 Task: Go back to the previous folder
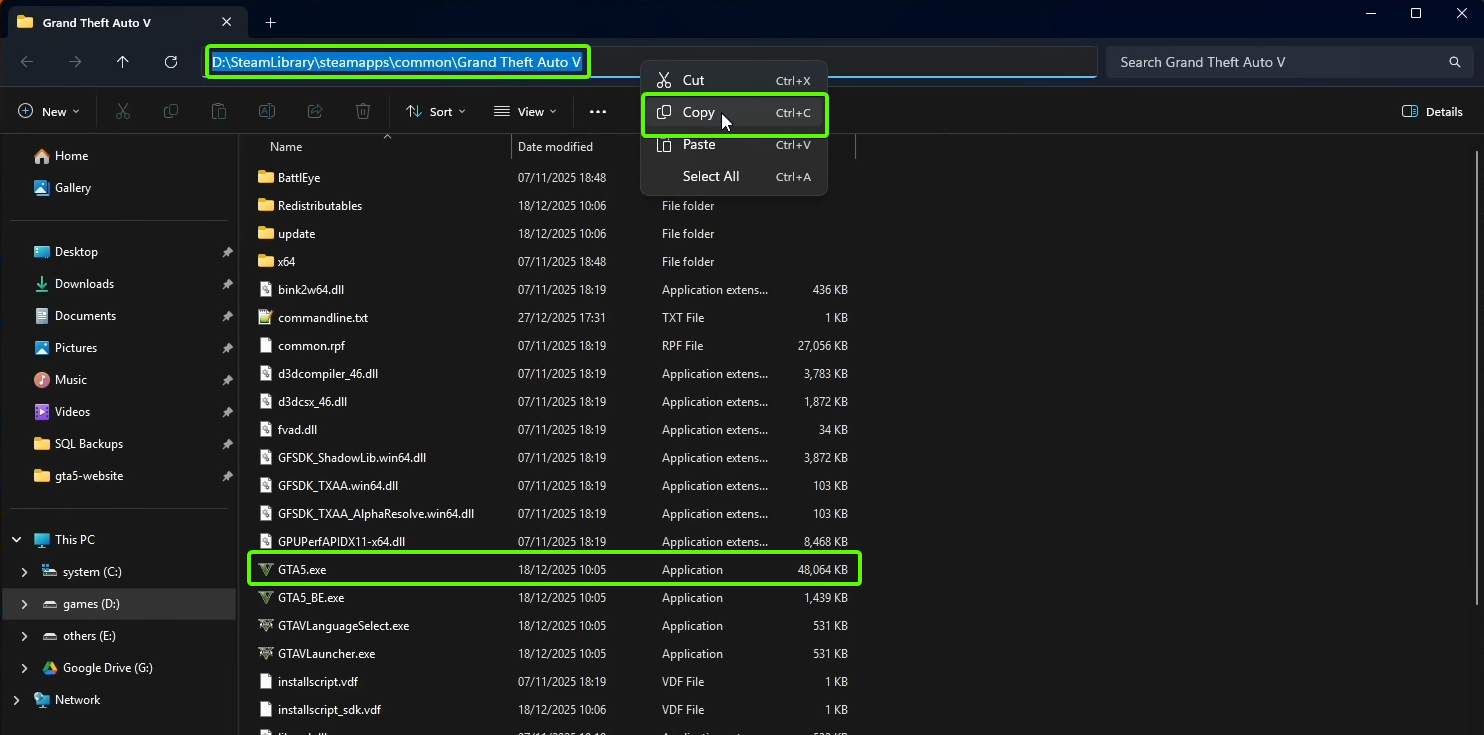27,62
